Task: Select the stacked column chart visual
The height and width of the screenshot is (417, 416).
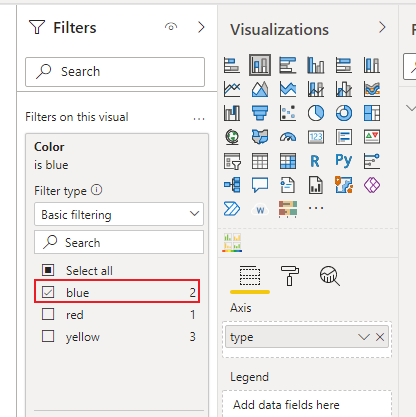Action: 260,65
